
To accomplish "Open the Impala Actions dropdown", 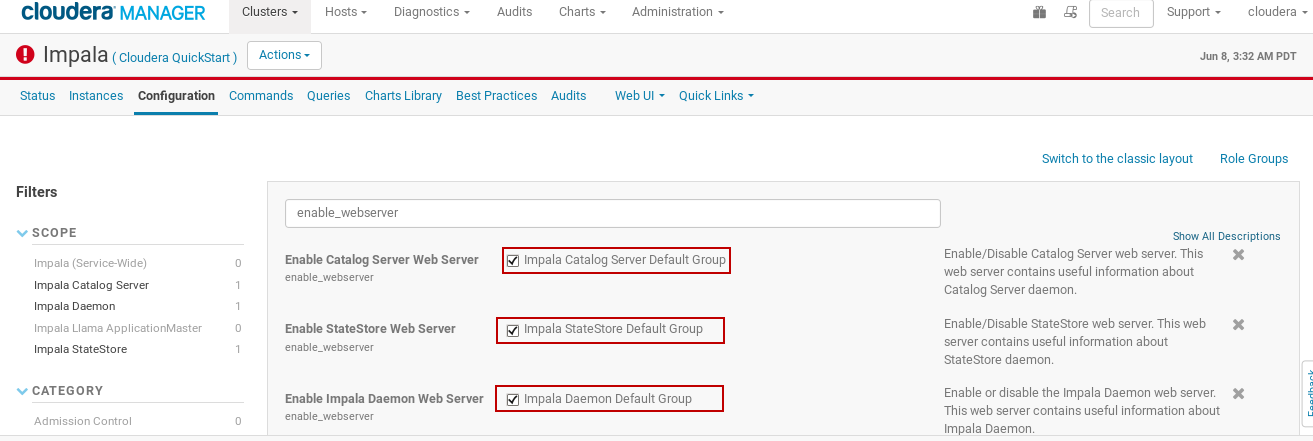I will 284,55.
